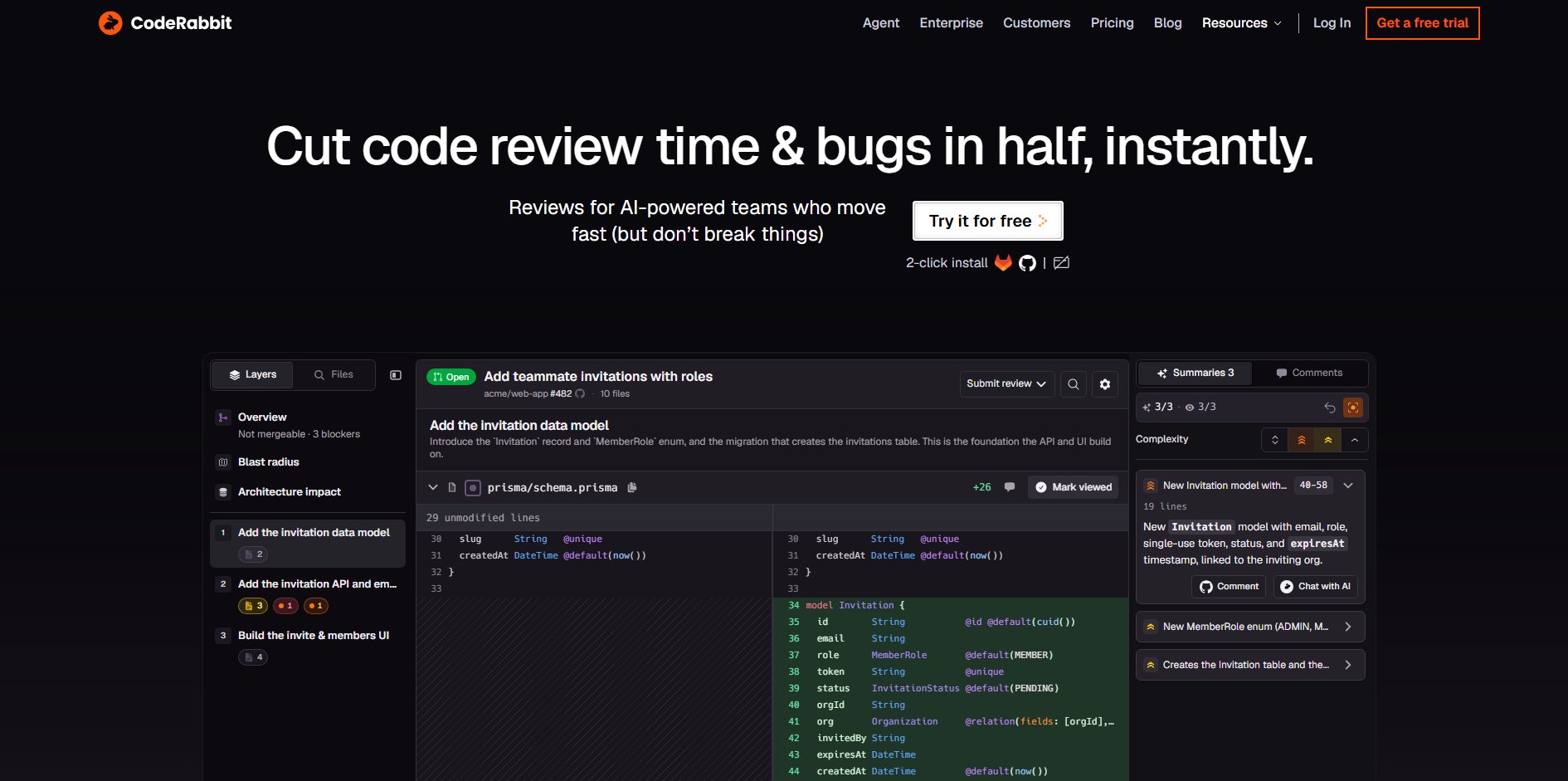Viewport: 1568px width, 781px height.
Task: Select layer 2 Add the invitation API
Action: [308, 595]
